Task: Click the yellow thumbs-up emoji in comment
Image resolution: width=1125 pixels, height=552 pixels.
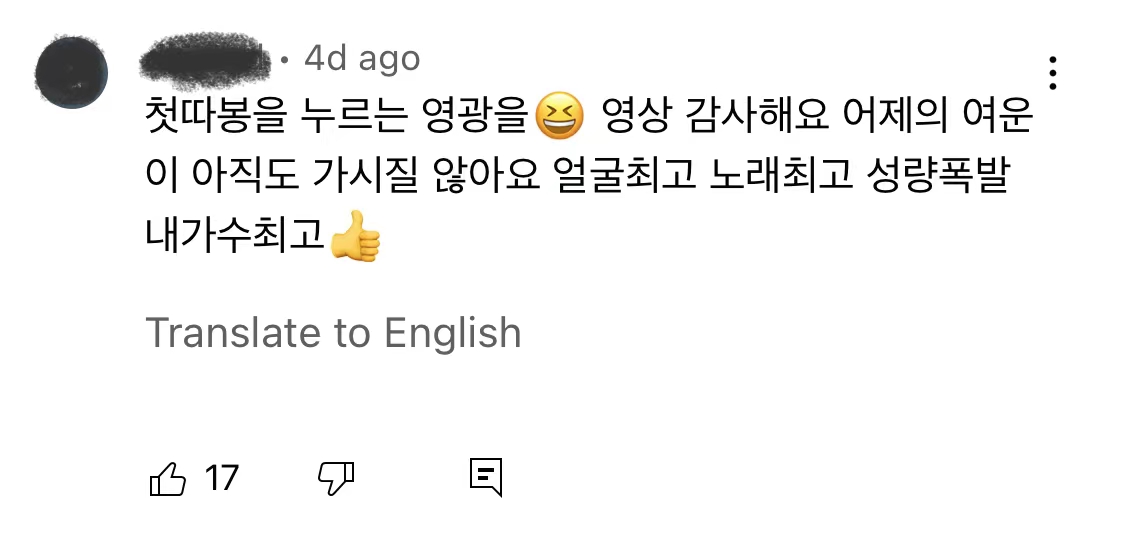Action: coord(354,236)
